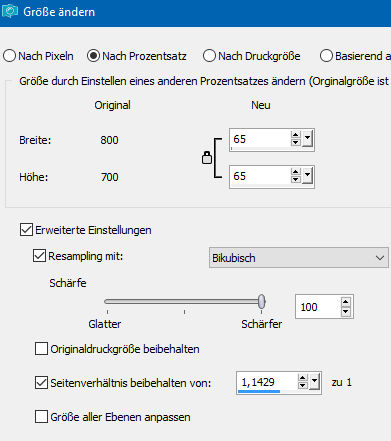Open the aspect ratio value dropdown arrow

[x=314, y=382]
